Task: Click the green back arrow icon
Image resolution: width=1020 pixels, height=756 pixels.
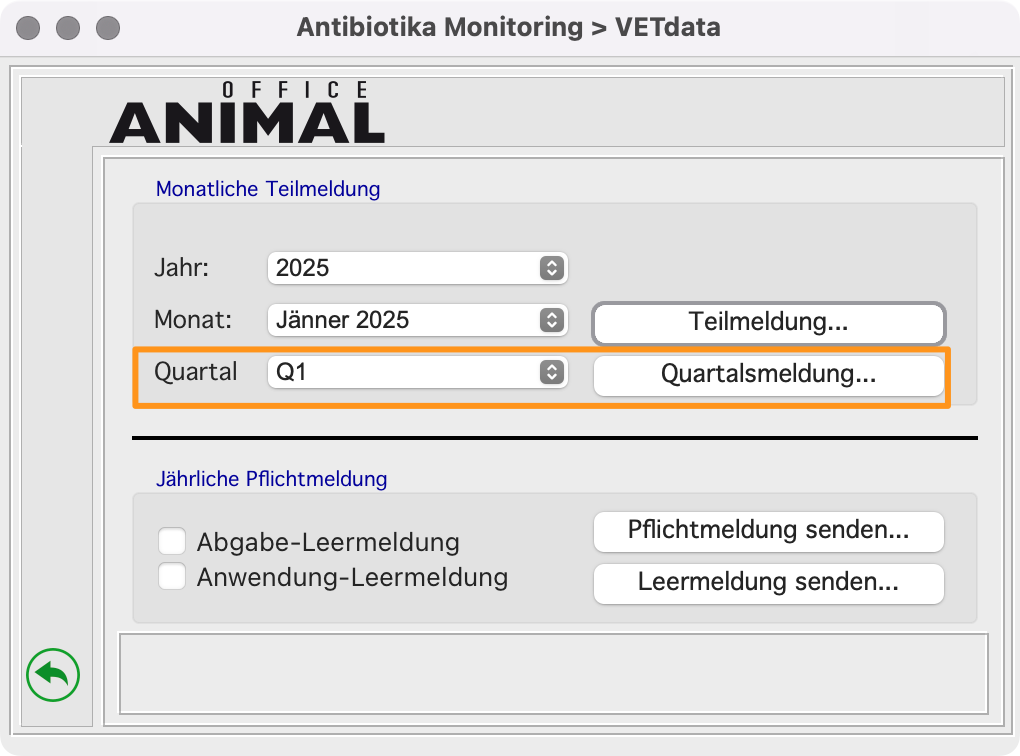Action: [51, 675]
